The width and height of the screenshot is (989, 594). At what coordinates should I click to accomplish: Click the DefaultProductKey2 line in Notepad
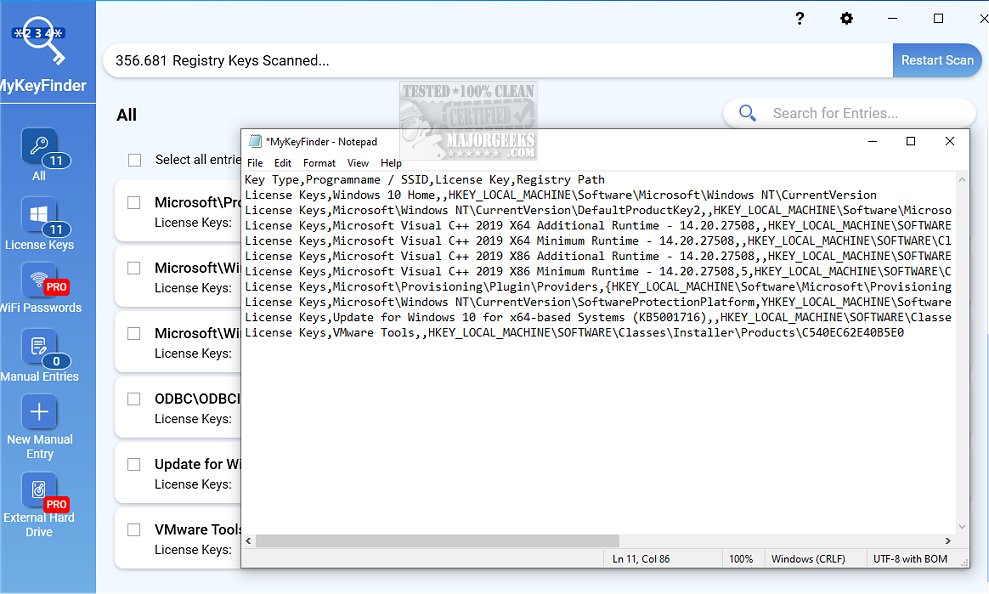[x=598, y=211]
